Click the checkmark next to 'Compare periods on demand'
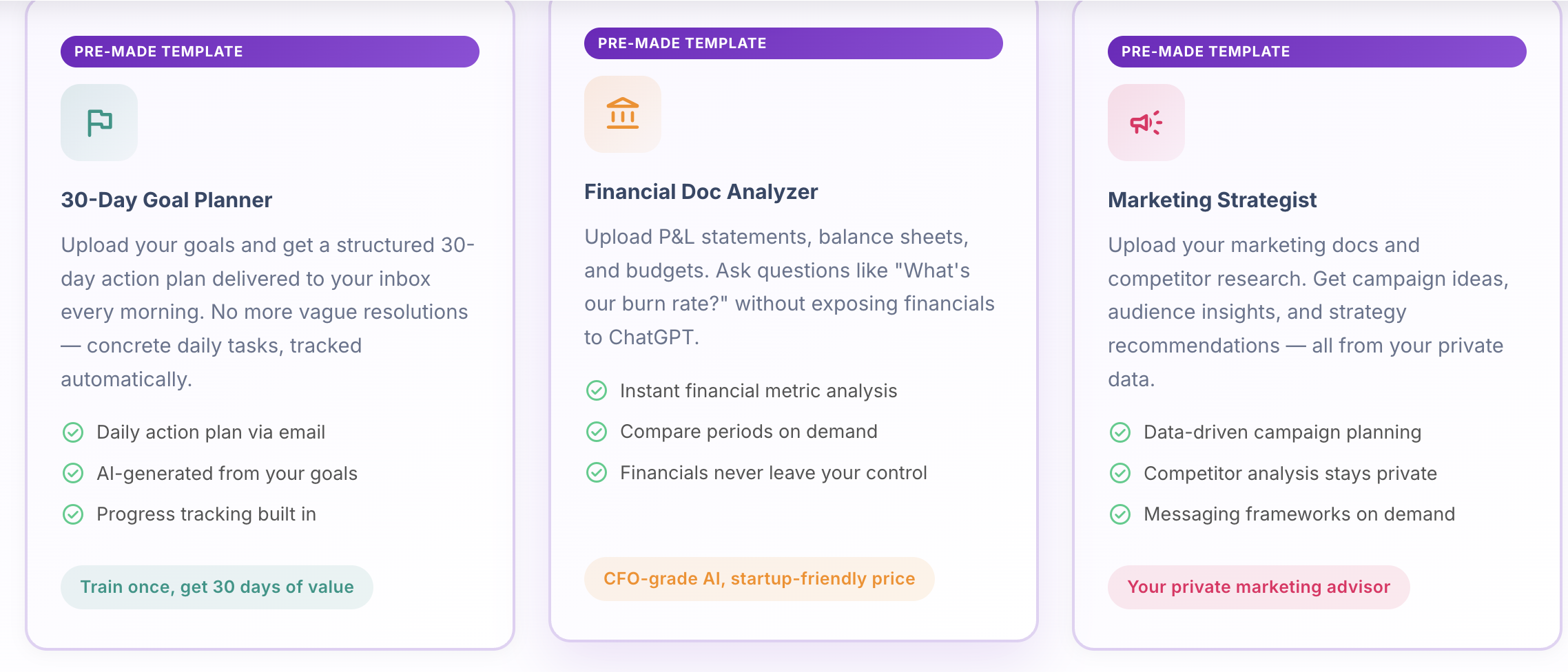Viewport: 1568px width, 672px height. pos(596,431)
